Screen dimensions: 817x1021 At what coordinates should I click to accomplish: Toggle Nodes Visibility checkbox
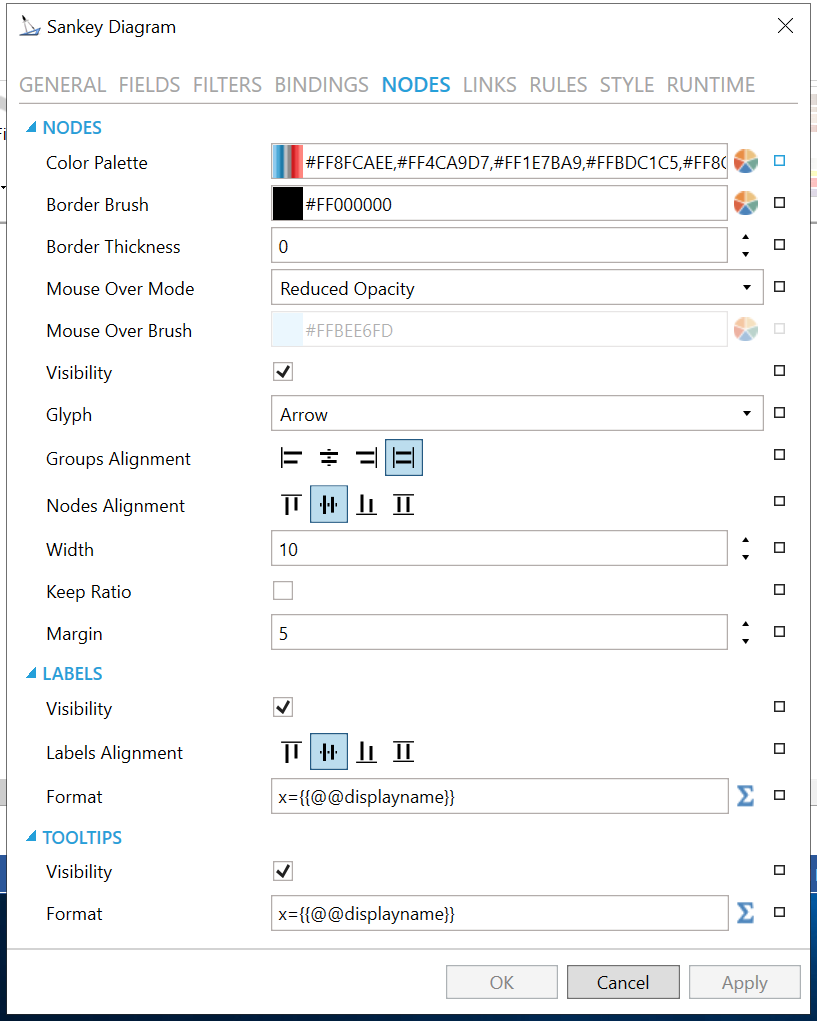pos(283,372)
